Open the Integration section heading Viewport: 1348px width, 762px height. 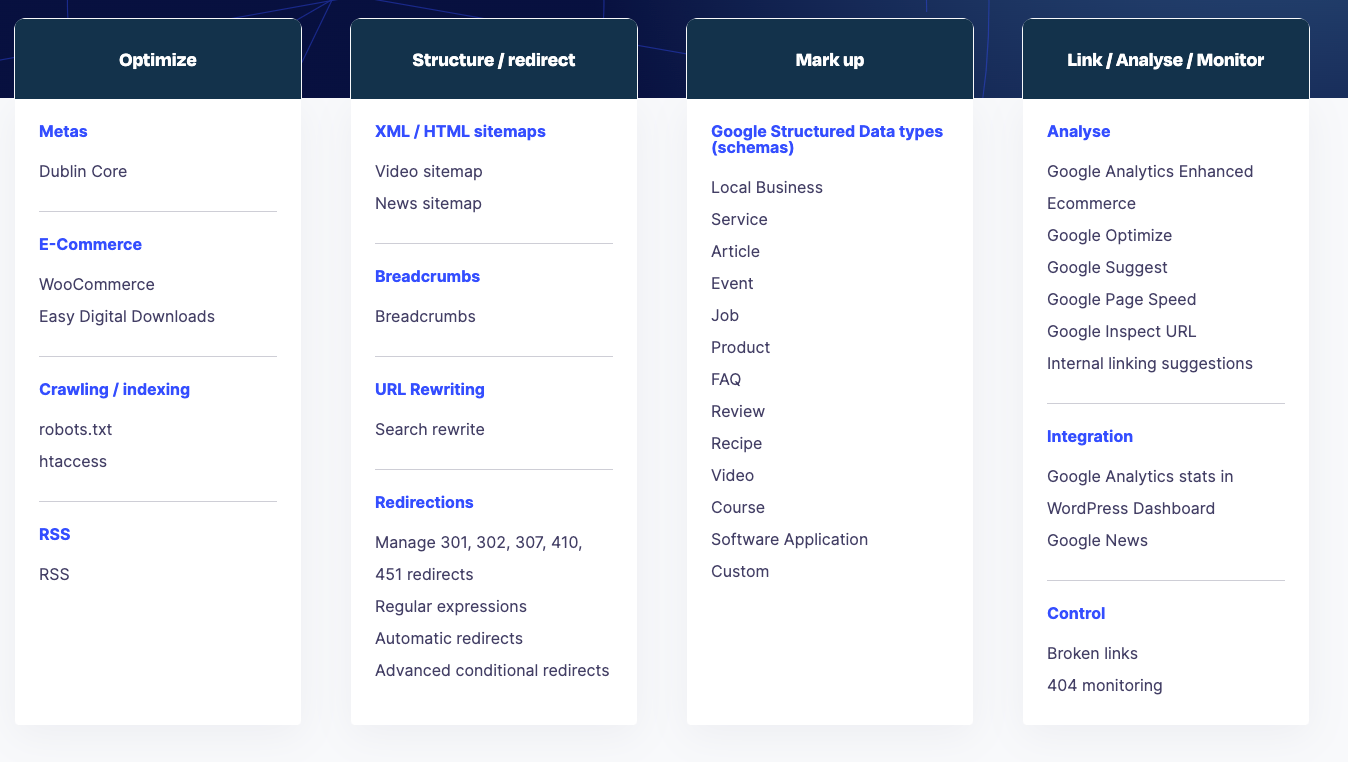click(x=1089, y=436)
